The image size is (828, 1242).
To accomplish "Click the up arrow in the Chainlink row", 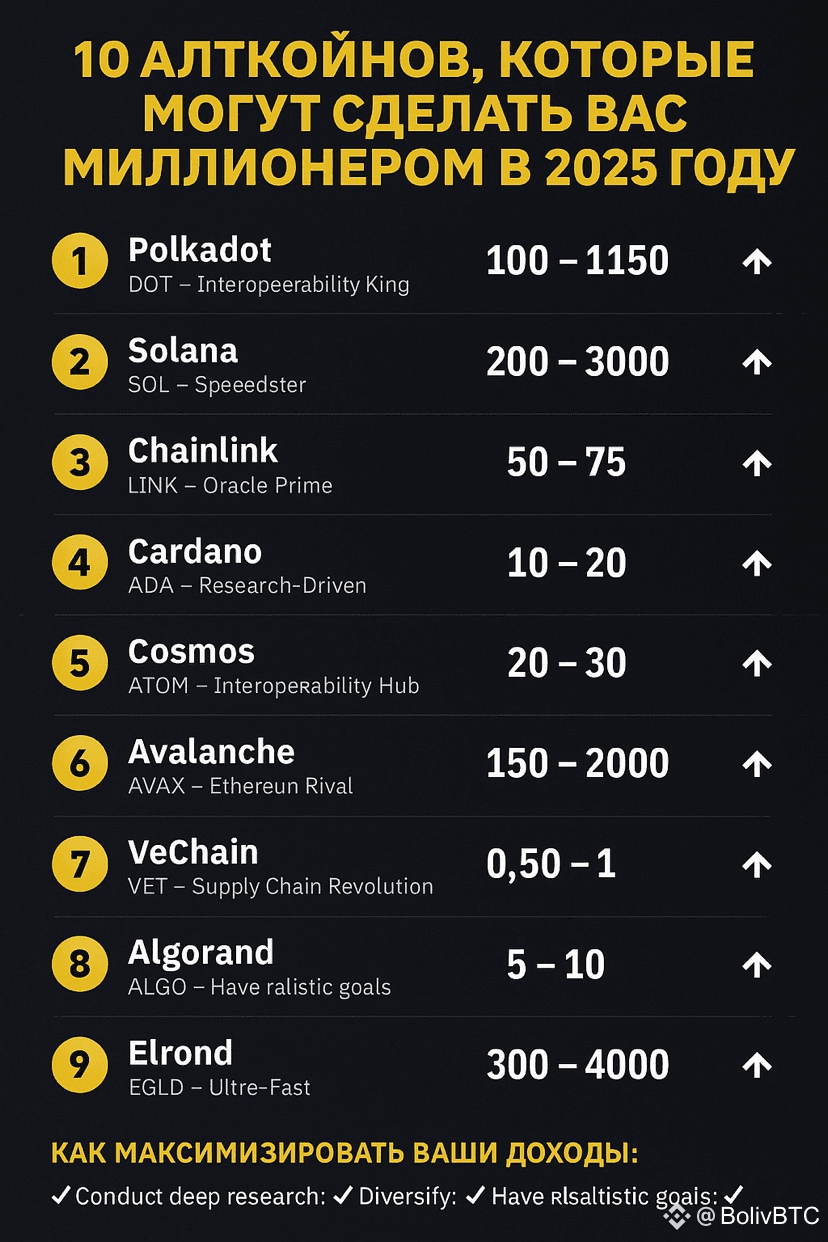I will point(757,463).
